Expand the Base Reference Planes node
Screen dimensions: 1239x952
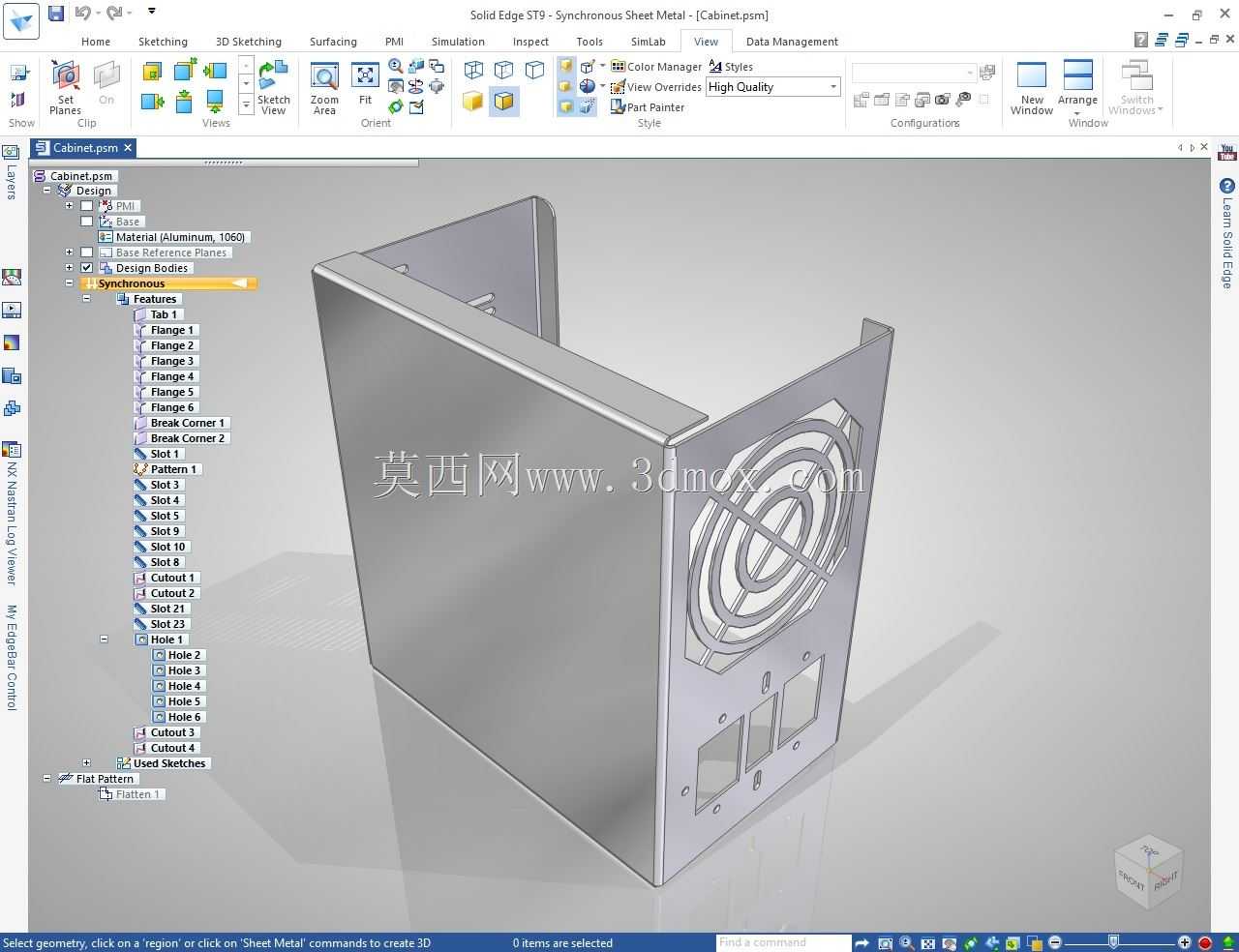[x=70, y=253]
